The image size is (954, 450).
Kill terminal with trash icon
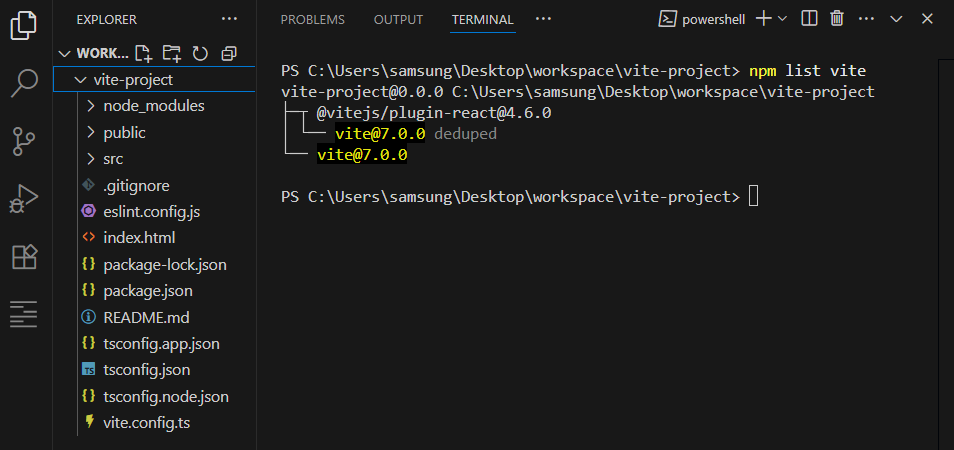pyautogui.click(x=837, y=19)
